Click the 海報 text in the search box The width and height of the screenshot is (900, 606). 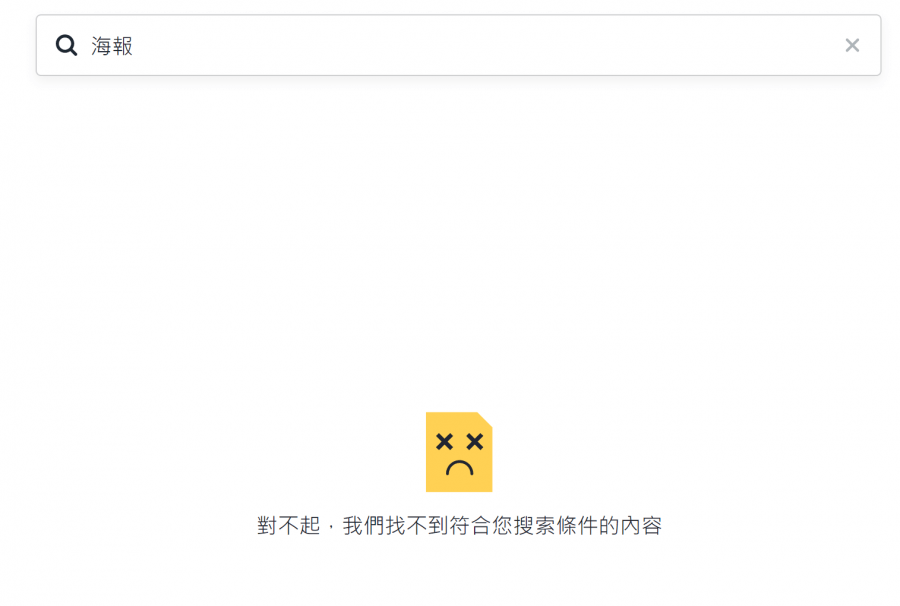112,46
